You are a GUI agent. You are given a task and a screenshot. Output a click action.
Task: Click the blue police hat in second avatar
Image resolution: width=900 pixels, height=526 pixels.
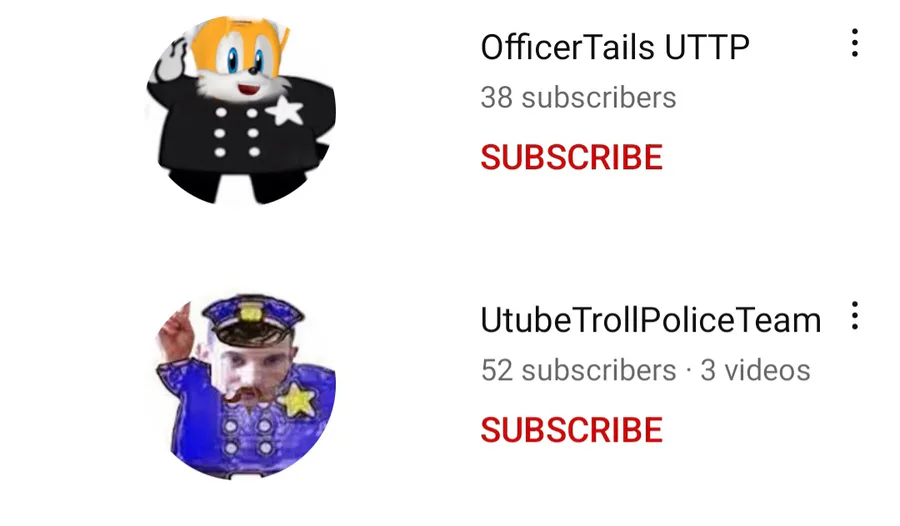point(253,318)
